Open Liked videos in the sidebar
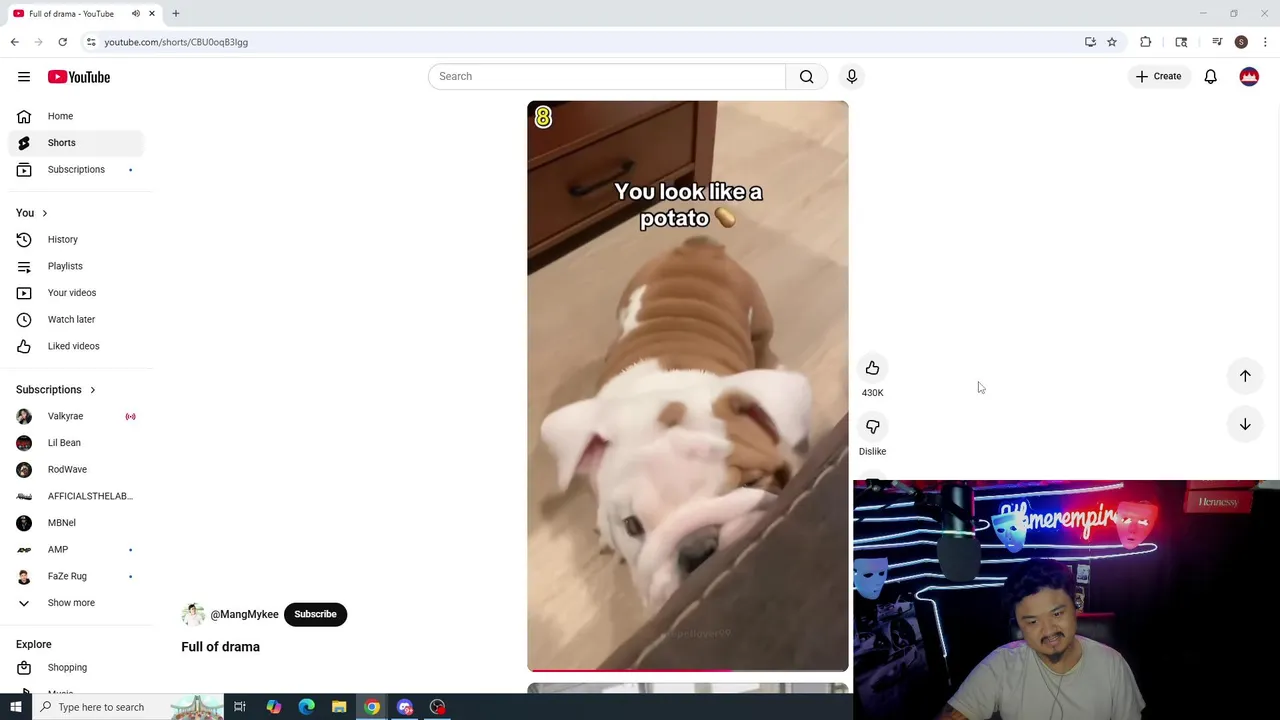The image size is (1280, 720). (76, 346)
